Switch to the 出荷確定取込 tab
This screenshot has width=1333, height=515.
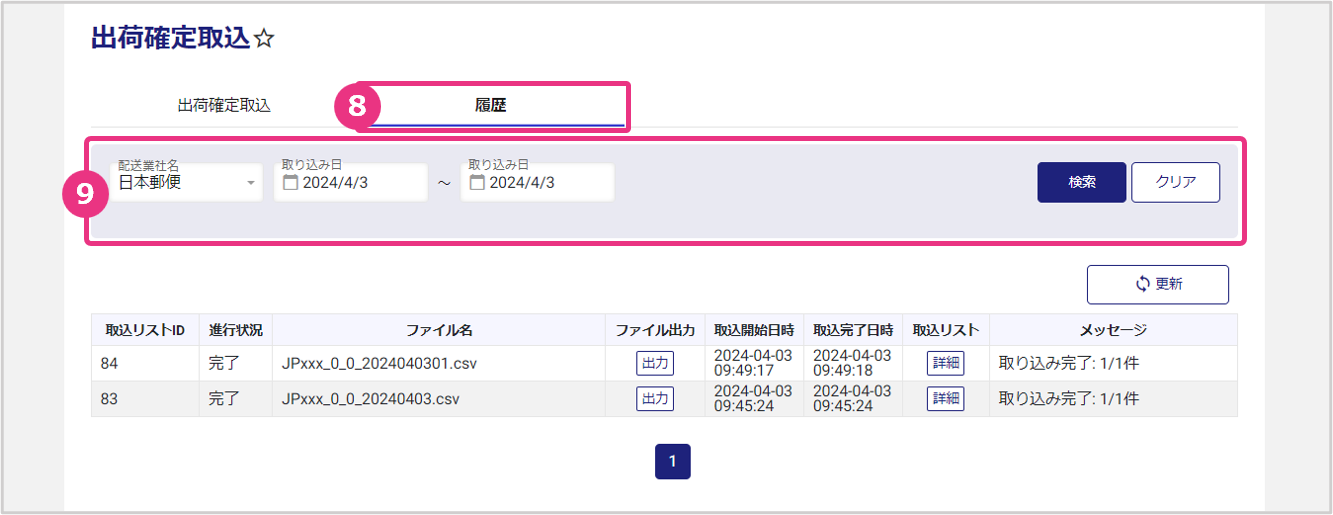[x=224, y=105]
